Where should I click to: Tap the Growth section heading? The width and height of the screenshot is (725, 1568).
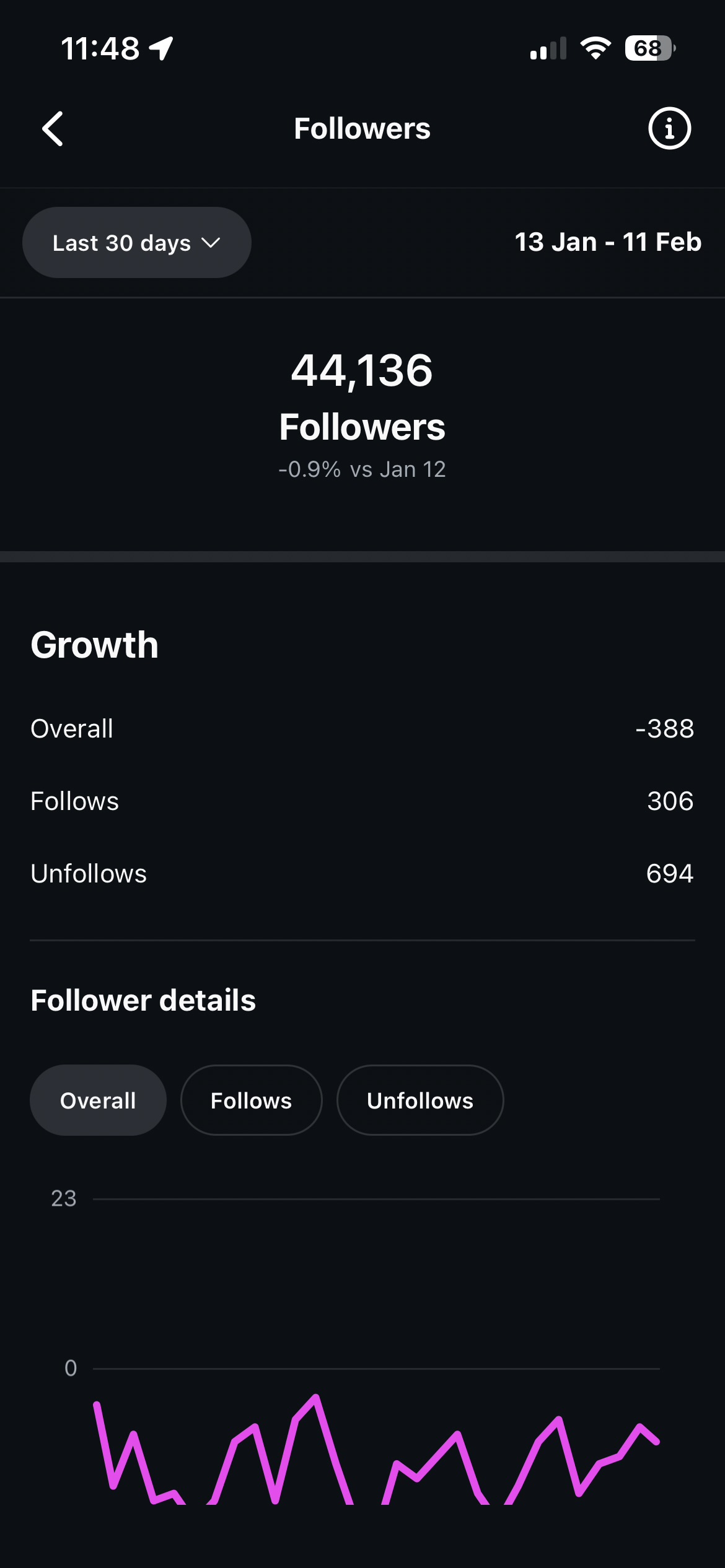pos(95,645)
